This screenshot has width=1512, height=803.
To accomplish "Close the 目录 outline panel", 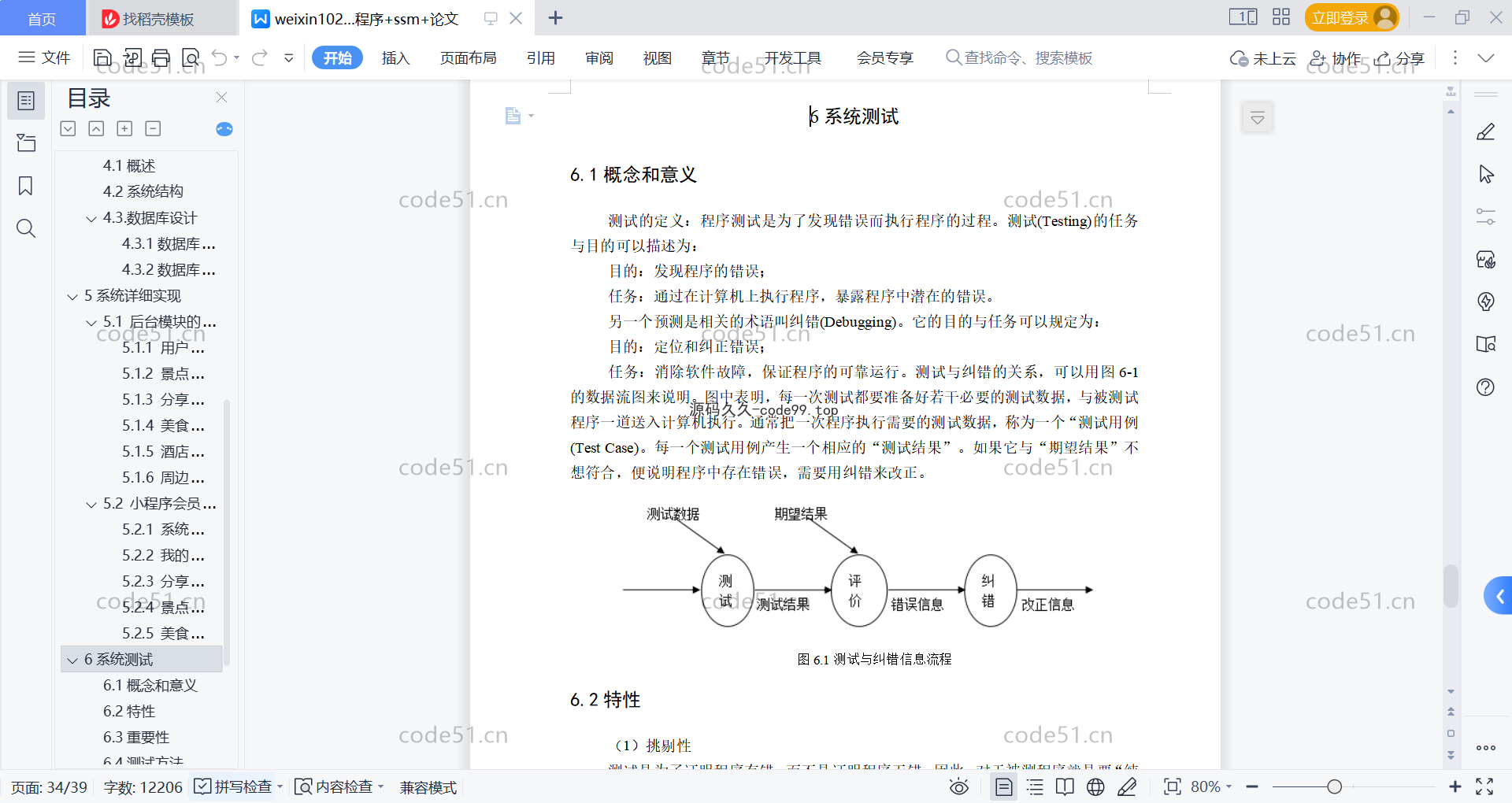I will [221, 97].
